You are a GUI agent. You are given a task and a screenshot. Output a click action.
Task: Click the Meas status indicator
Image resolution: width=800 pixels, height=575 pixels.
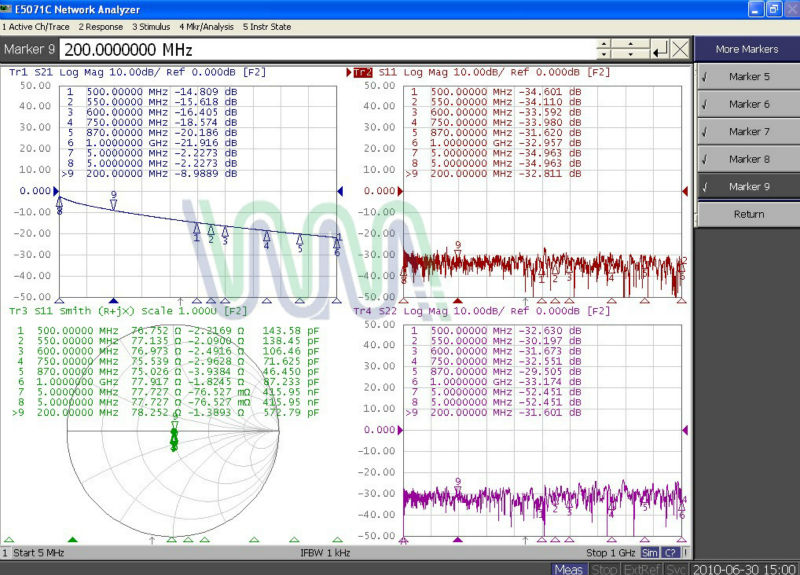[569, 569]
